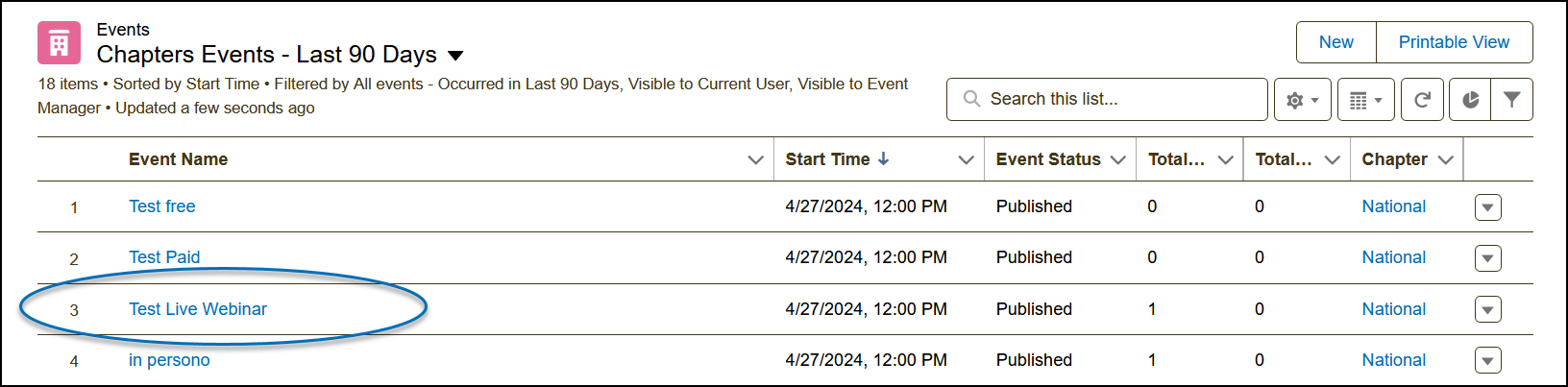Open row actions for in persono
The width and height of the screenshot is (1568, 387).
pos(1487,361)
